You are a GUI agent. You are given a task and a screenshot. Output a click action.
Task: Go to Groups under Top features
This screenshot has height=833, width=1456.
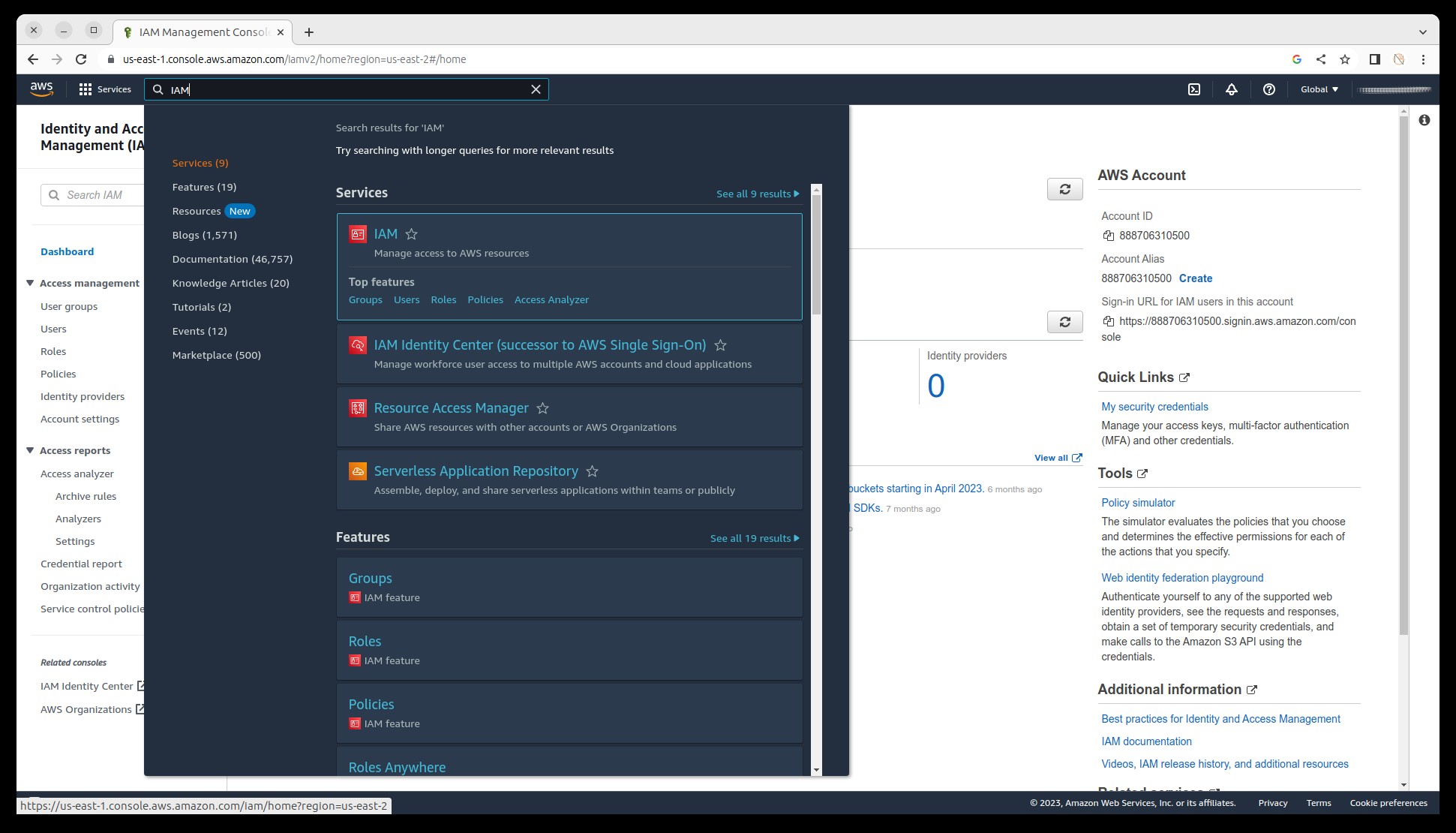365,299
